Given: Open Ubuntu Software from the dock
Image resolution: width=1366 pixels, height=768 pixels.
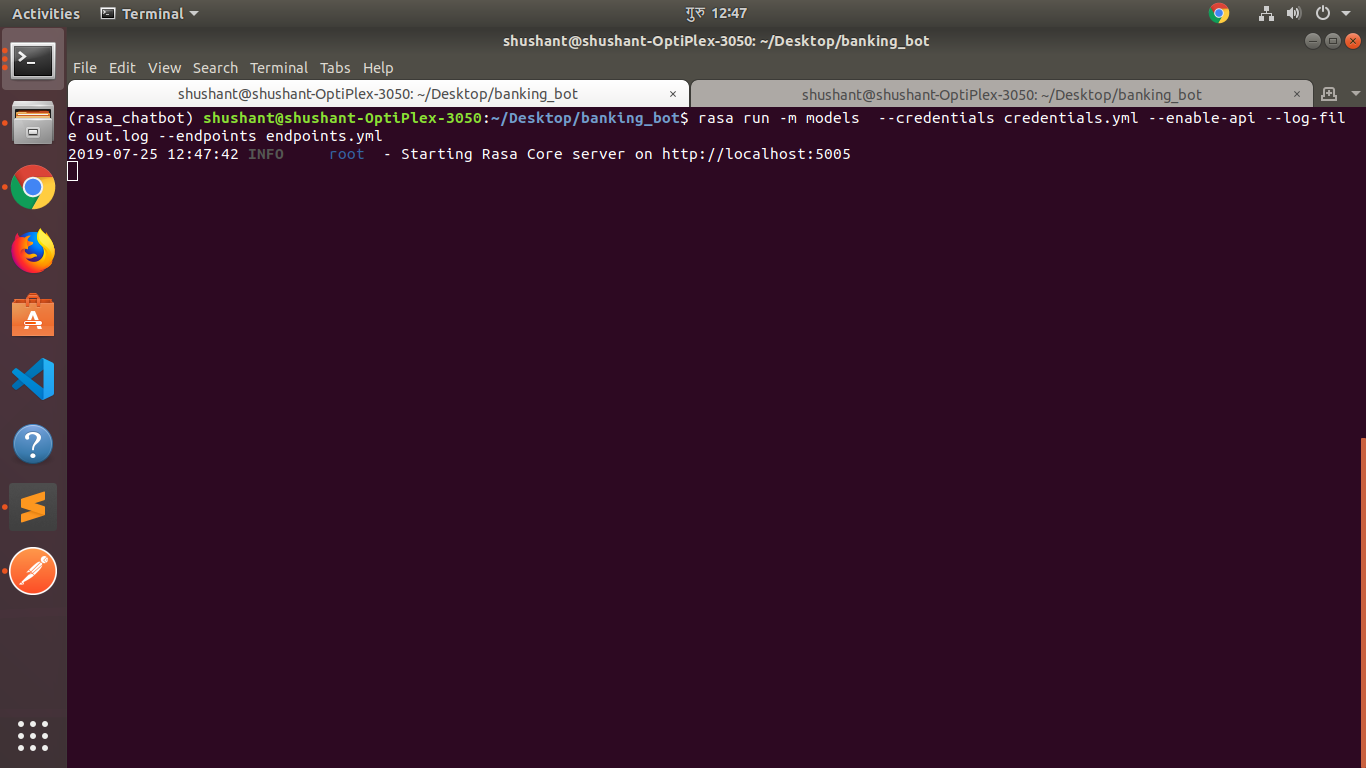Looking at the screenshot, I should tap(33, 315).
